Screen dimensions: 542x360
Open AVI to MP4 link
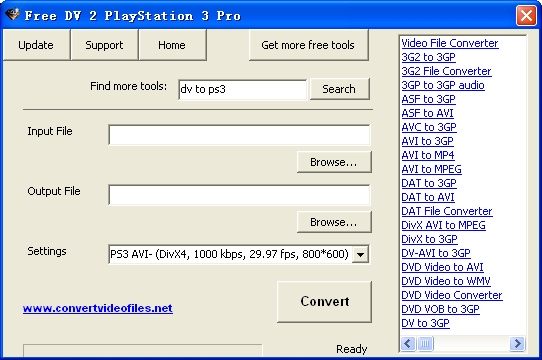428,155
